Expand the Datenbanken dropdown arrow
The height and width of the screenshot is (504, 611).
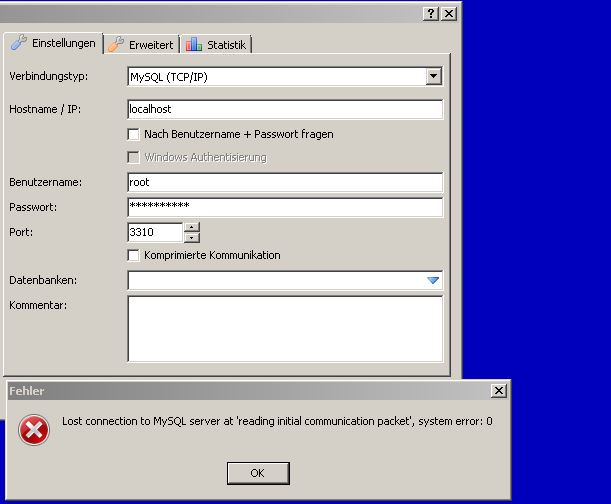[433, 280]
